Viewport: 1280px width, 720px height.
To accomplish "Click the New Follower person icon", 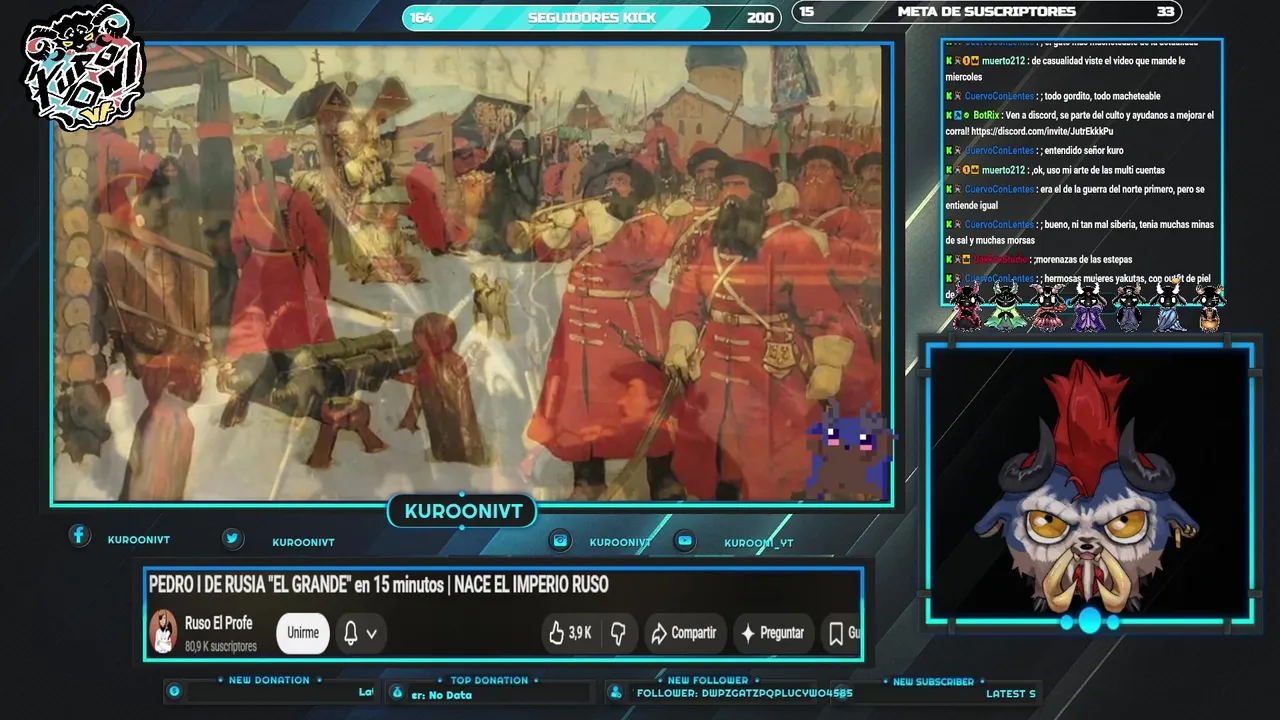I will tap(616, 692).
